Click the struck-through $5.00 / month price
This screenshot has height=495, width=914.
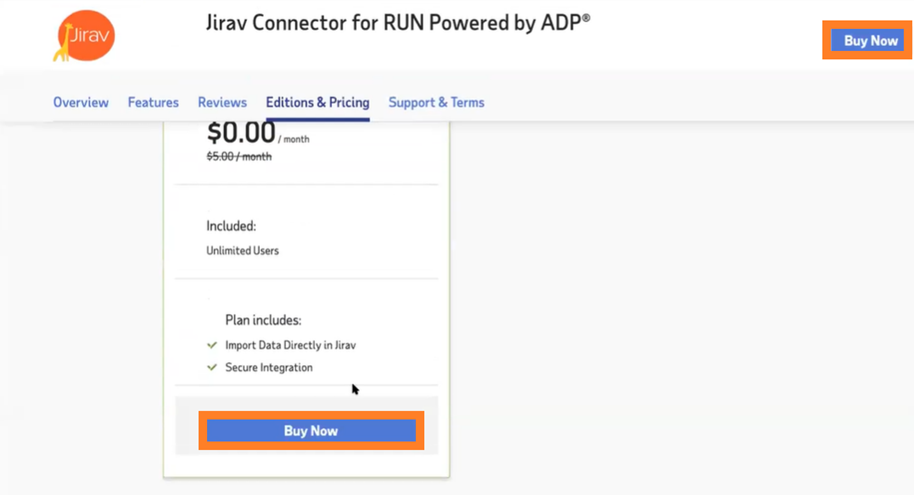point(239,156)
